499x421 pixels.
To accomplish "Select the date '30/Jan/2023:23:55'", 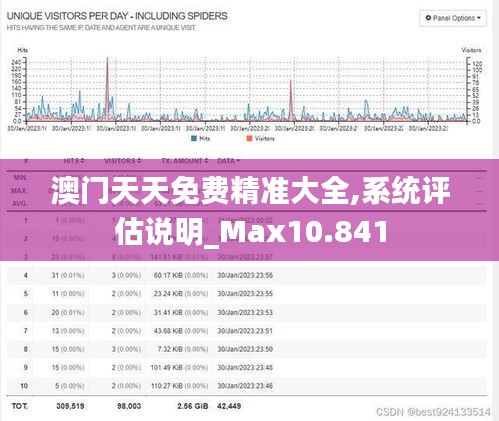I will tap(245, 294).
